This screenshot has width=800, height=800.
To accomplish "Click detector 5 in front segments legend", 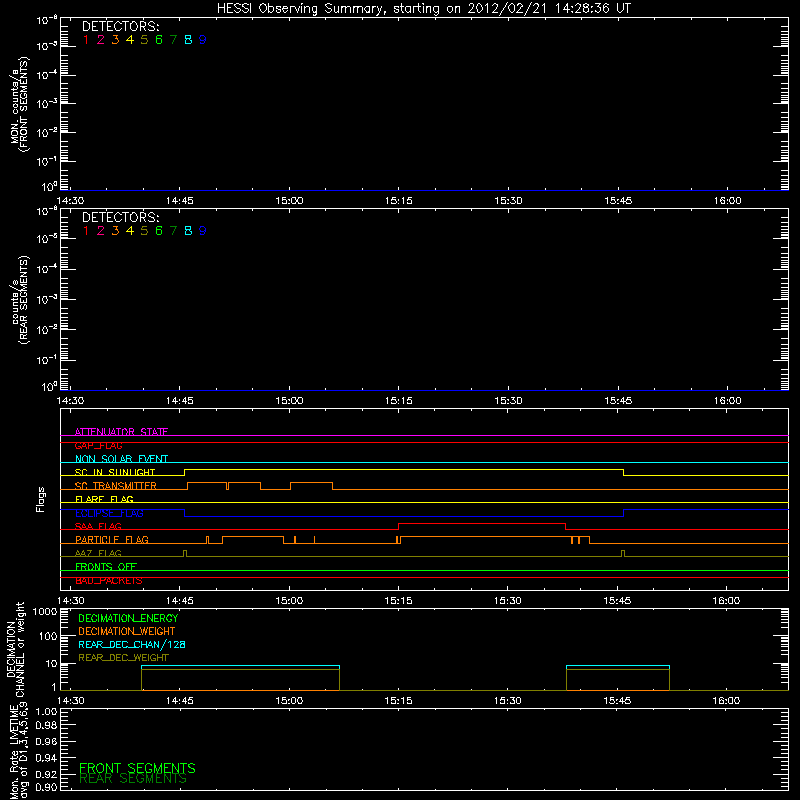I will pos(144,40).
